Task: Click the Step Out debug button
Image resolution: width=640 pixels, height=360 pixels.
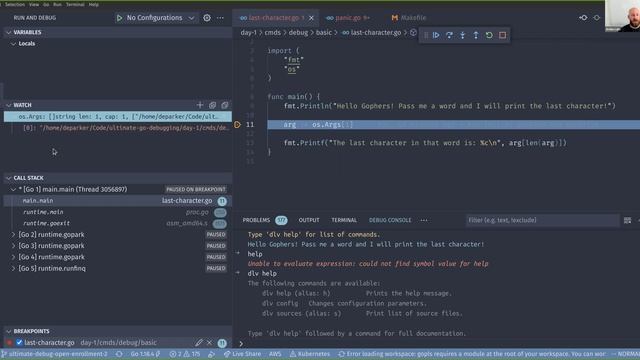Action: tap(476, 36)
